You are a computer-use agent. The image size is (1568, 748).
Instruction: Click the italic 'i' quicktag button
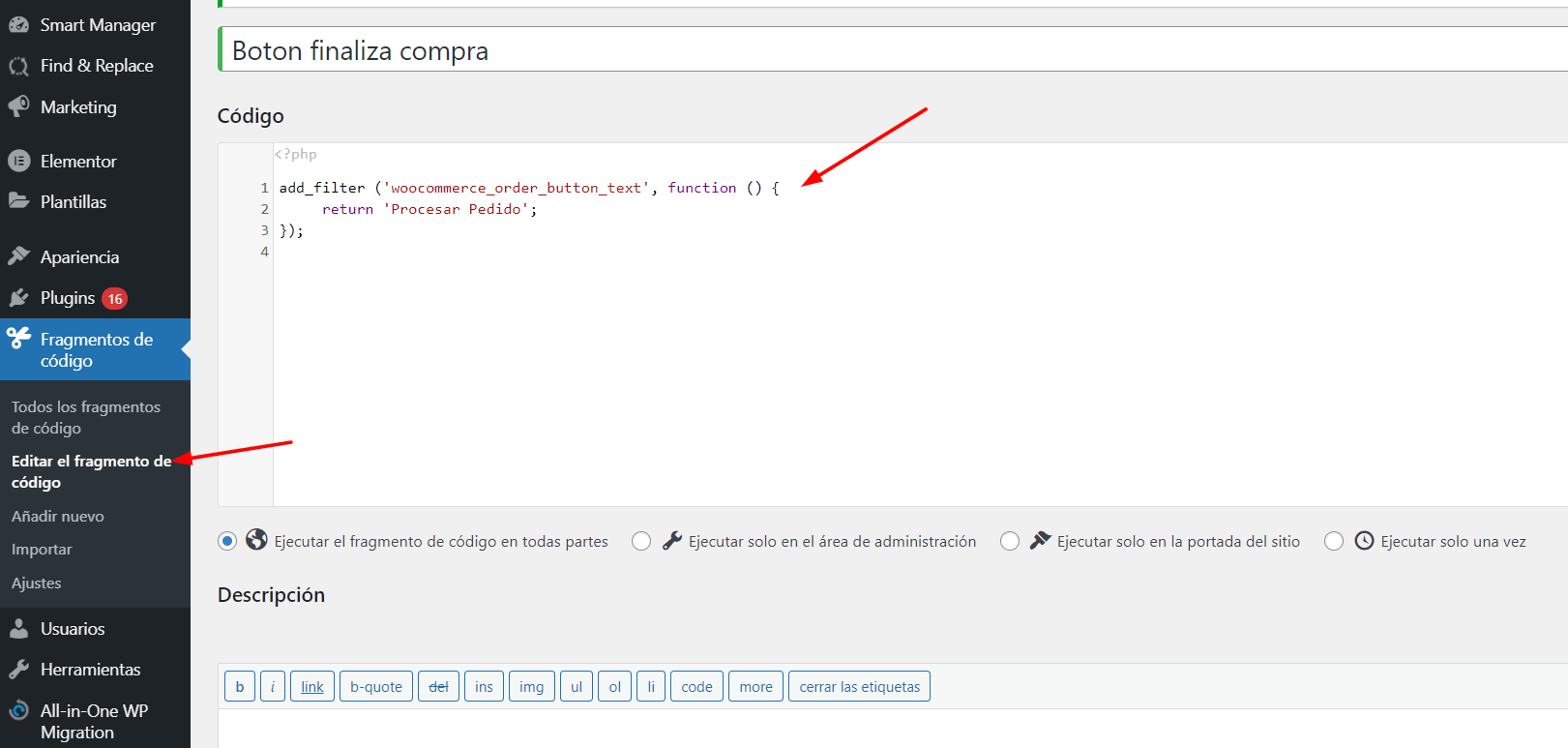(x=273, y=686)
